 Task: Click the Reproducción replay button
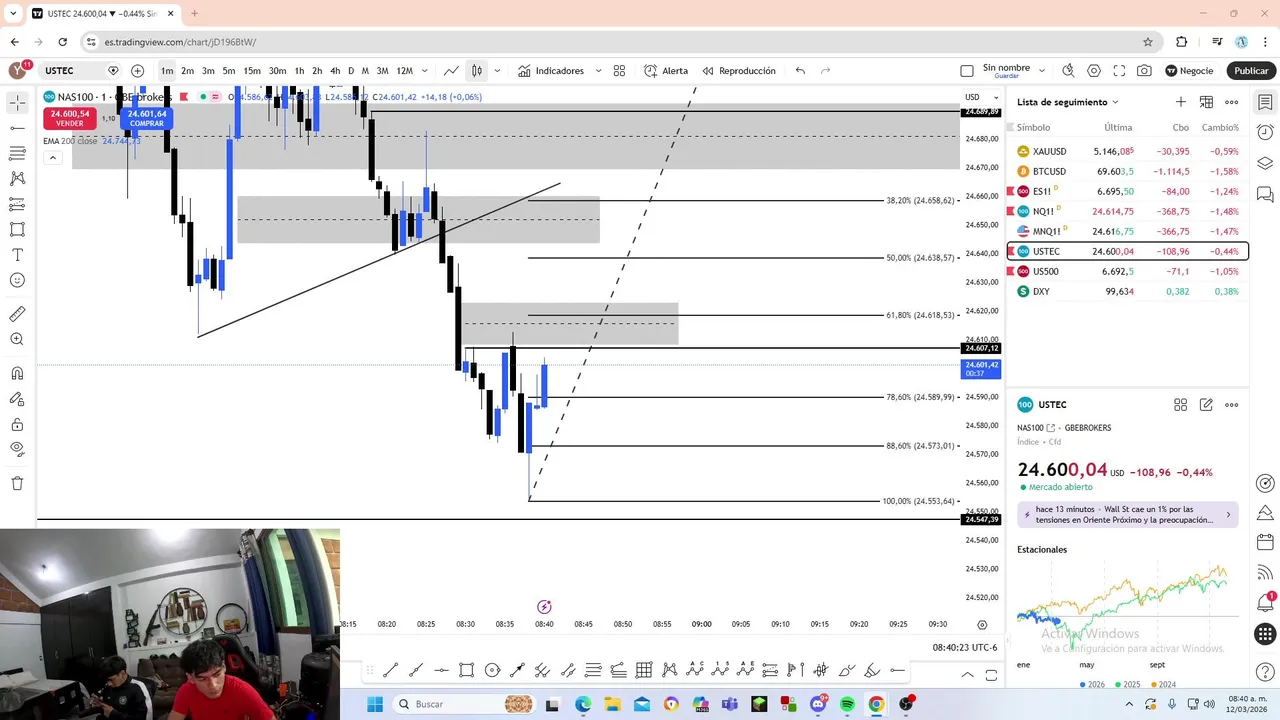point(739,71)
